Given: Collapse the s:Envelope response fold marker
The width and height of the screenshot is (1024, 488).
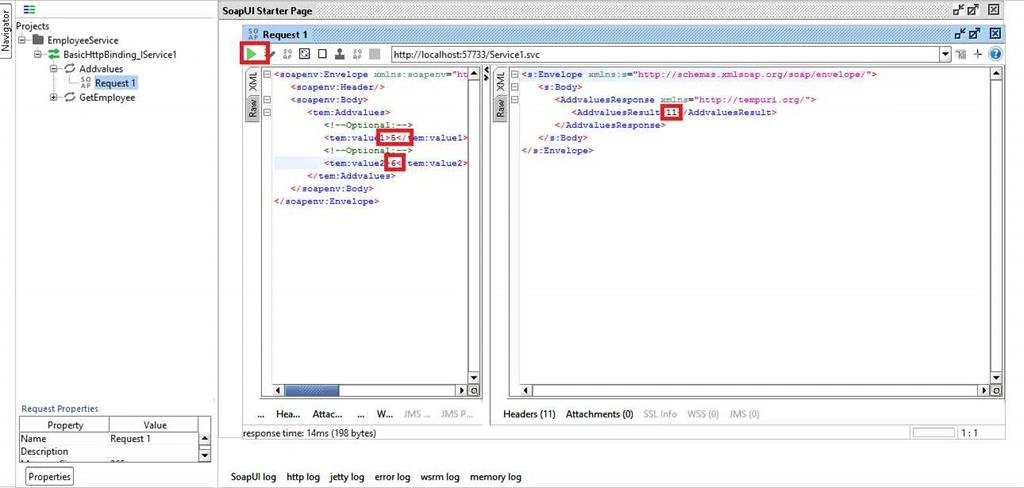Looking at the screenshot, I should [x=514, y=74].
